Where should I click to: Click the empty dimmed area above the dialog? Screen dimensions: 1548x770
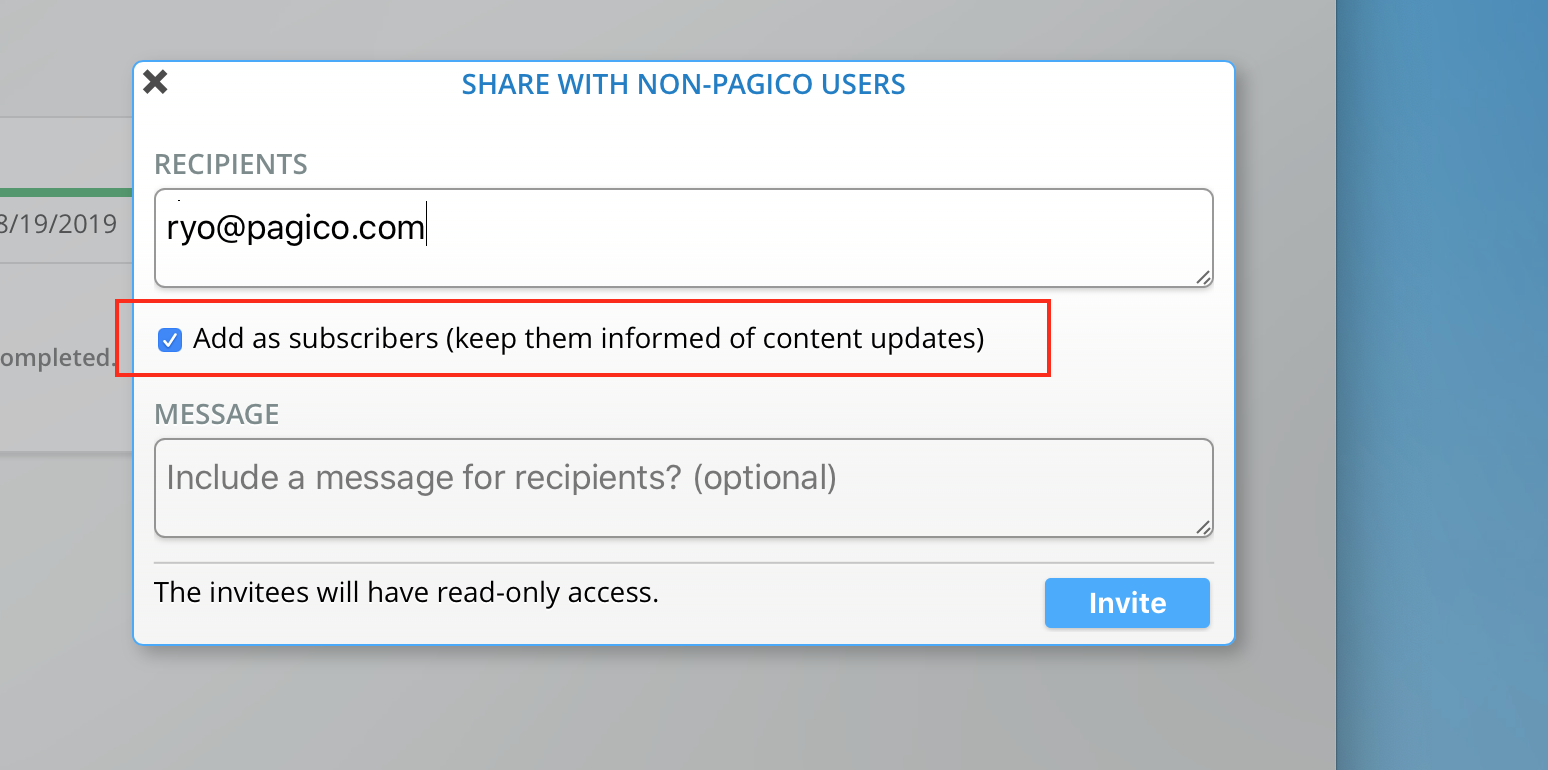coord(680,28)
